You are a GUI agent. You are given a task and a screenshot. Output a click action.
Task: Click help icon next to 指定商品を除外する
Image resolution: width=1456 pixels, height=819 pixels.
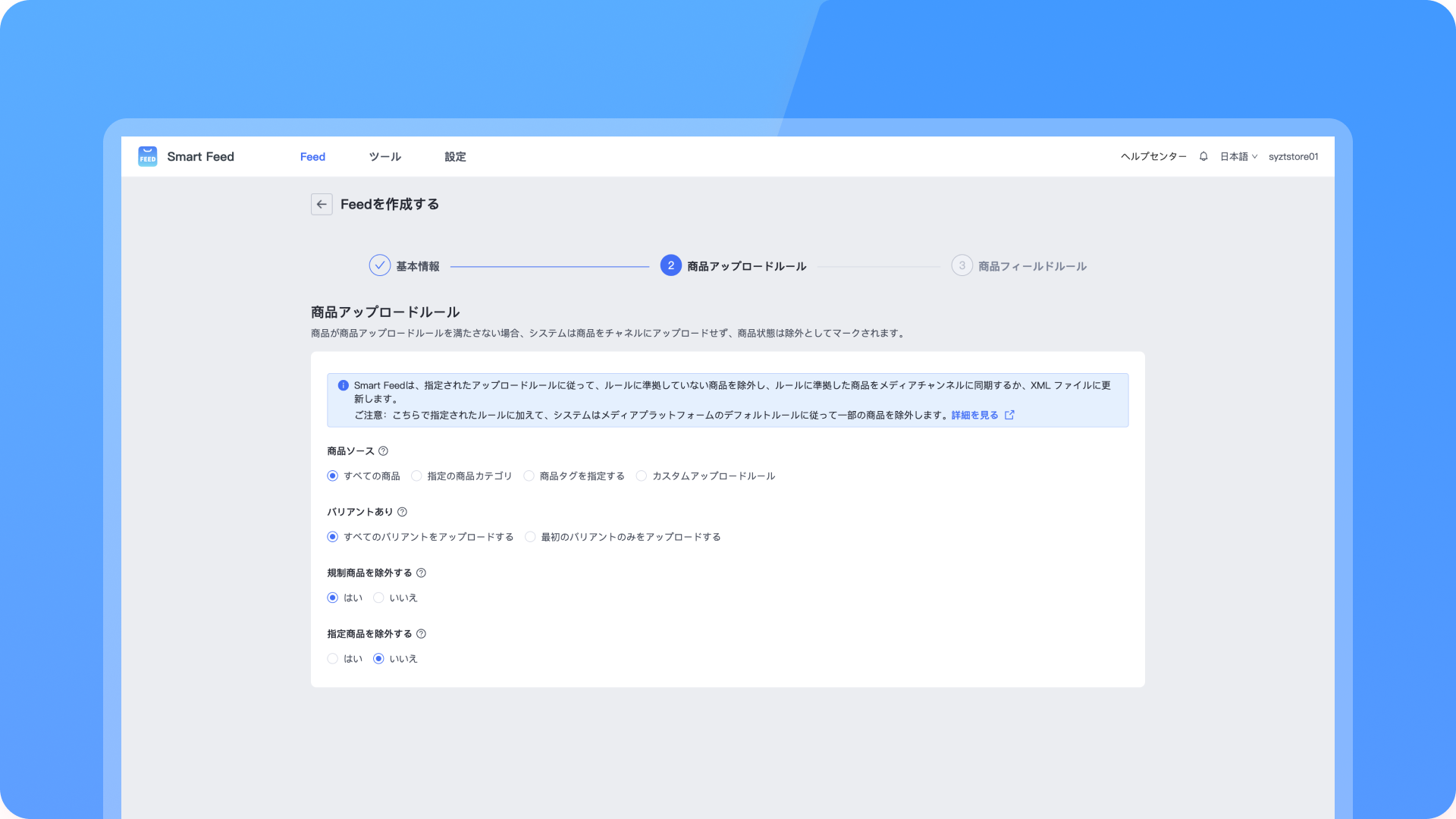pos(422,634)
